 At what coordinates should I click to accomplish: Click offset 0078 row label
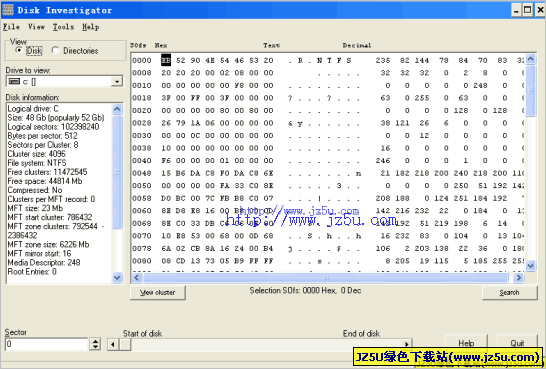click(x=142, y=248)
